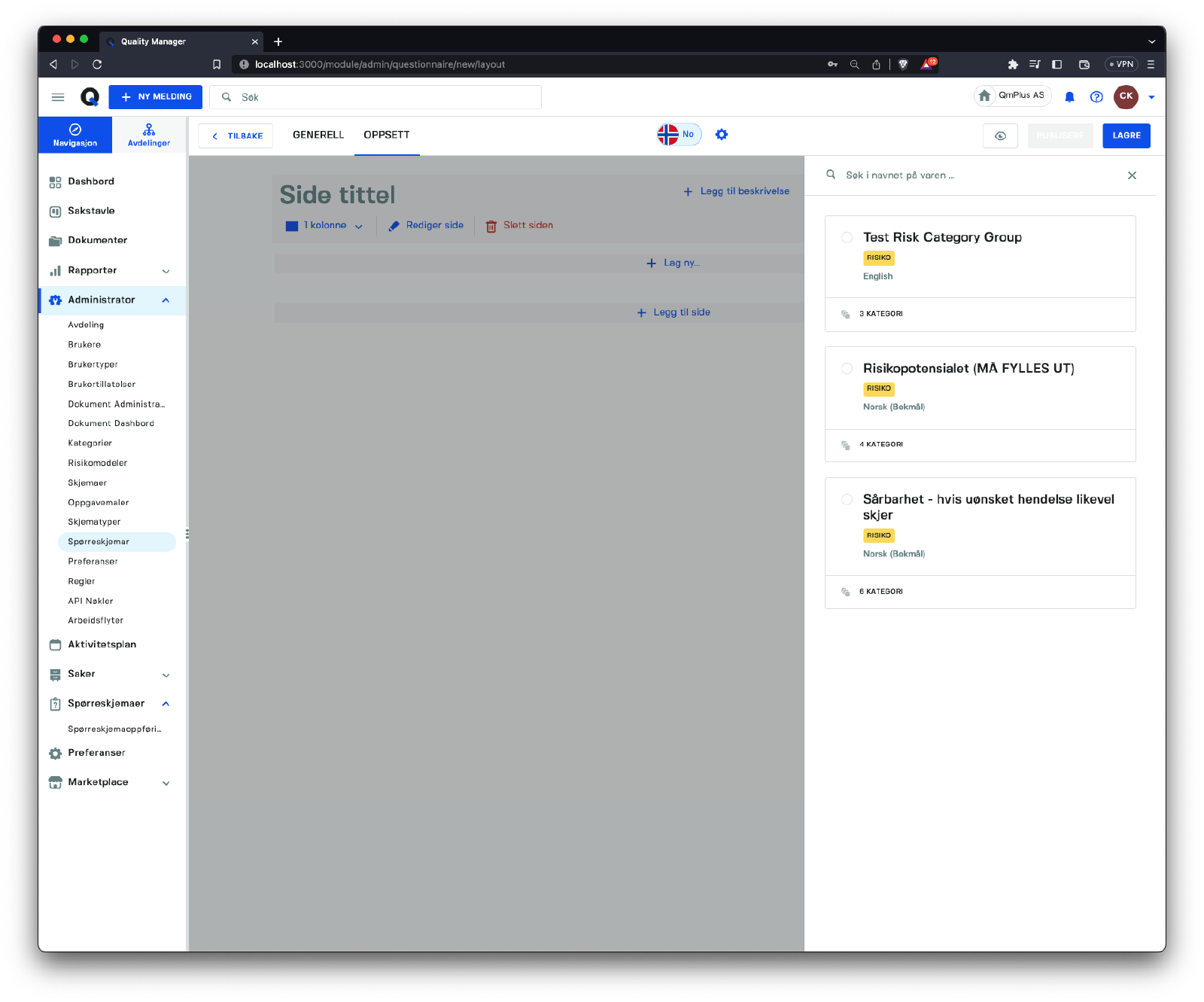Switch to the GENERELL tab
Screen dimensions: 1204x1002
pos(318,135)
